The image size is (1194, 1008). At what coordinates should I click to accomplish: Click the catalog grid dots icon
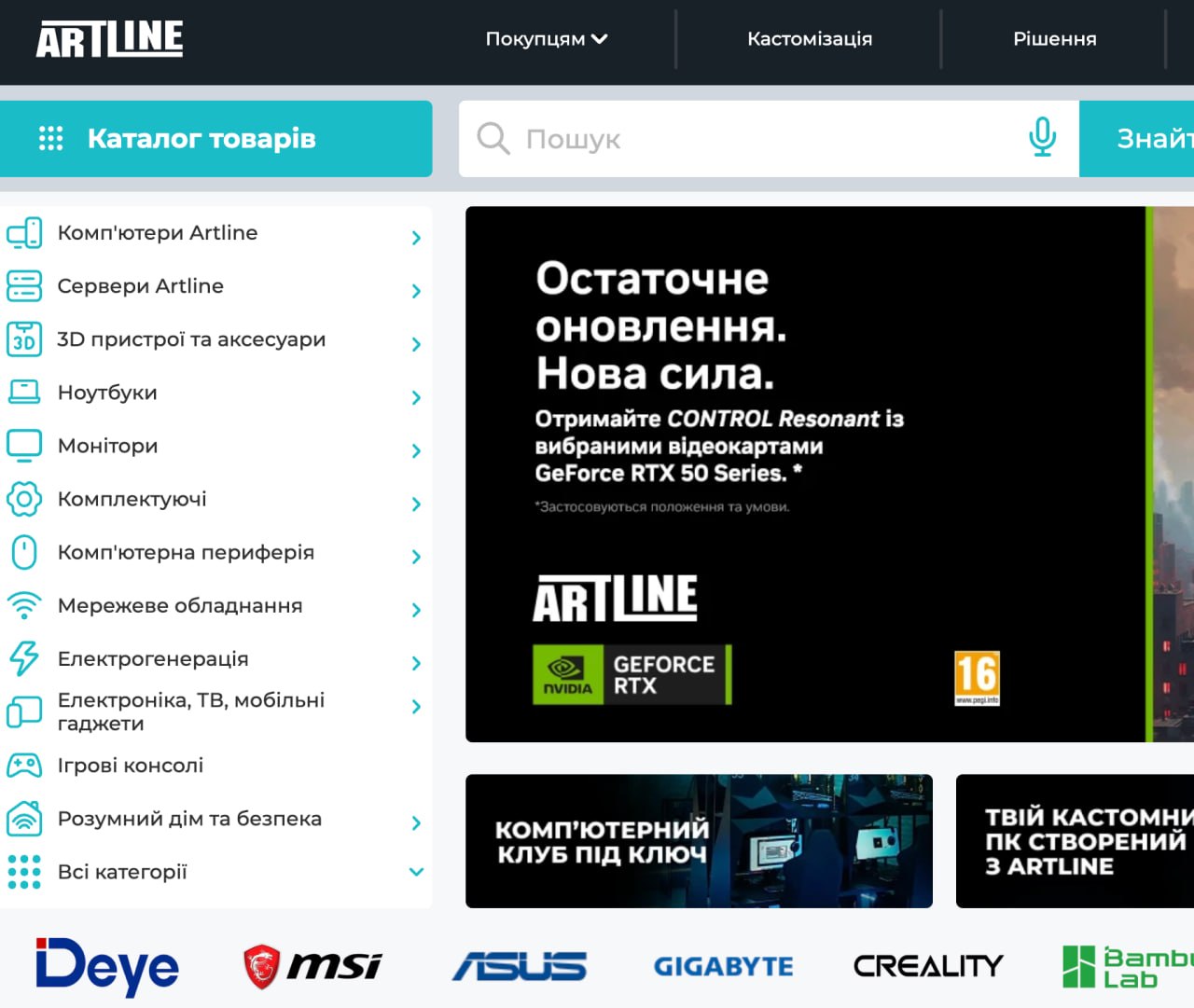50,139
